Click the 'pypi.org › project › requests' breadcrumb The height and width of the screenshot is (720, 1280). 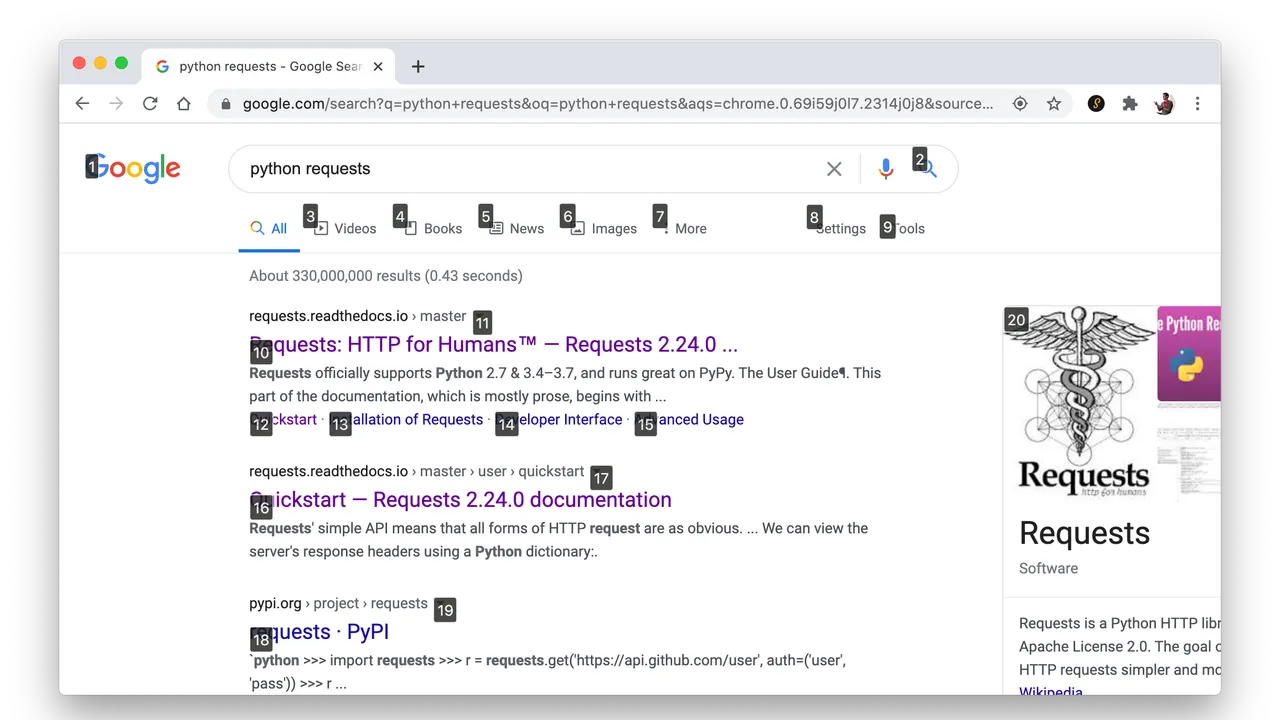pyautogui.click(x=338, y=603)
